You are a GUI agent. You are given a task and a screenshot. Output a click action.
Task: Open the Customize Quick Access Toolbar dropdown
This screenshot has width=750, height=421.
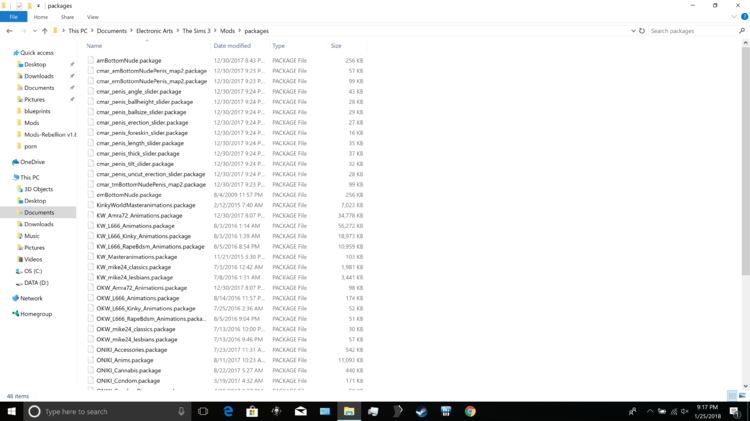click(x=38, y=6)
